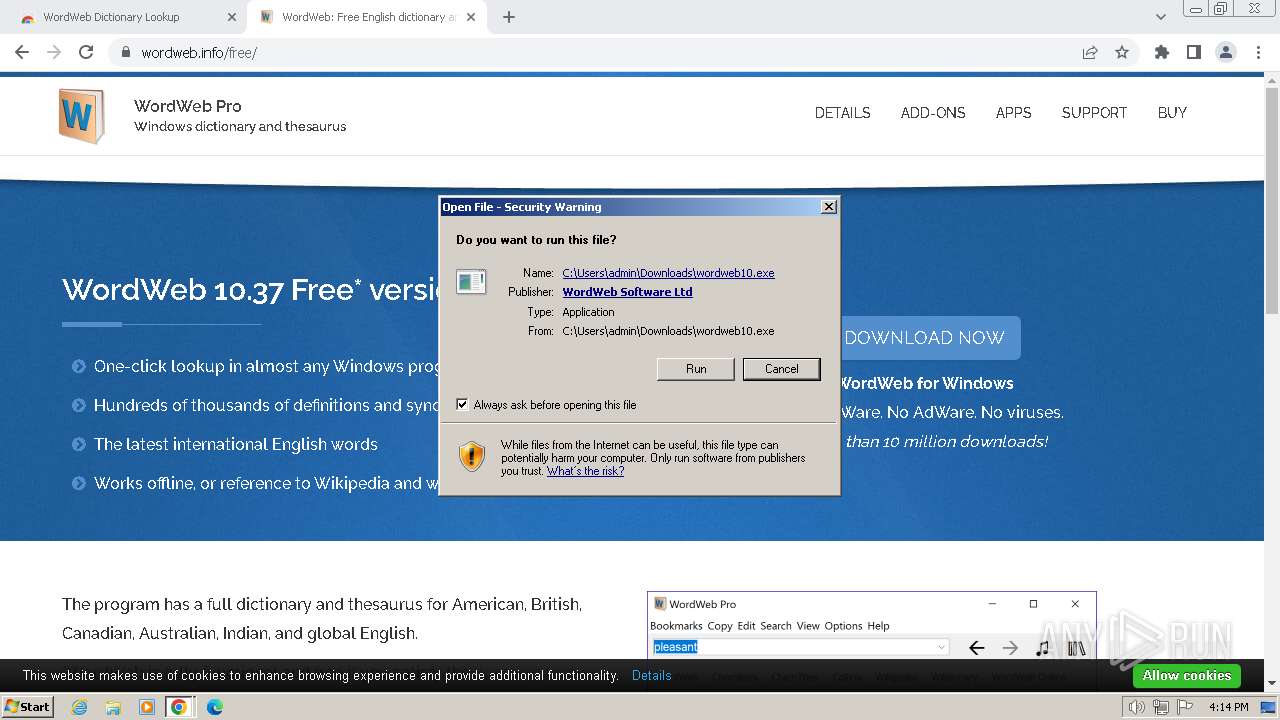Screen dimensions: 1280x720
Task: Open Chrome three-dot menu
Action: click(x=1258, y=52)
